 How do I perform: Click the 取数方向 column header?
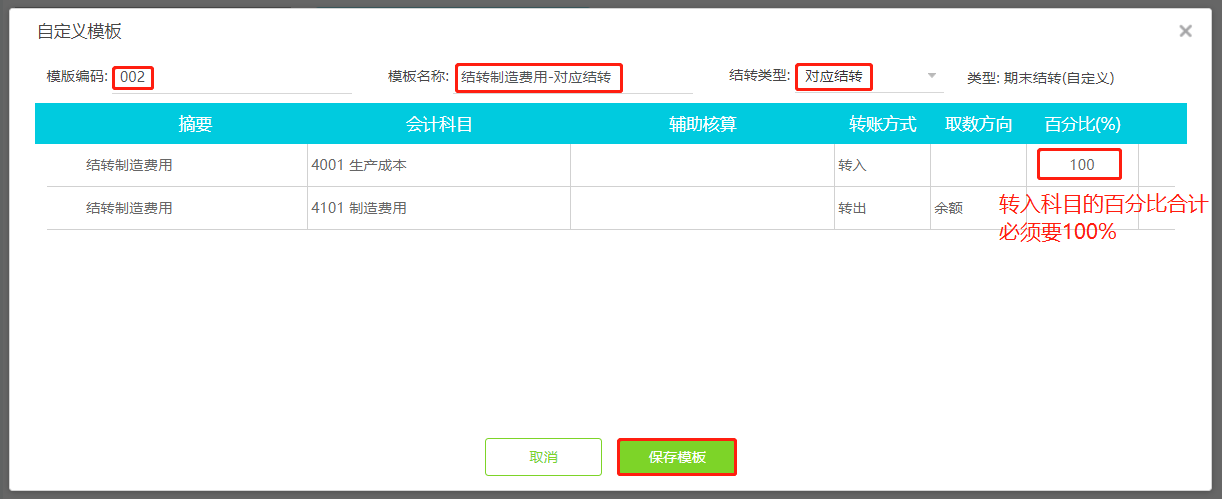979,124
